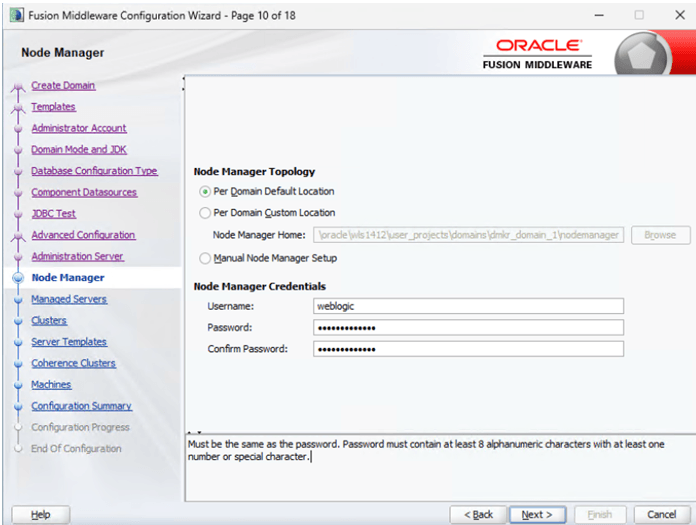Click the Node Manager Home path field
The height and width of the screenshot is (525, 696).
click(468, 235)
